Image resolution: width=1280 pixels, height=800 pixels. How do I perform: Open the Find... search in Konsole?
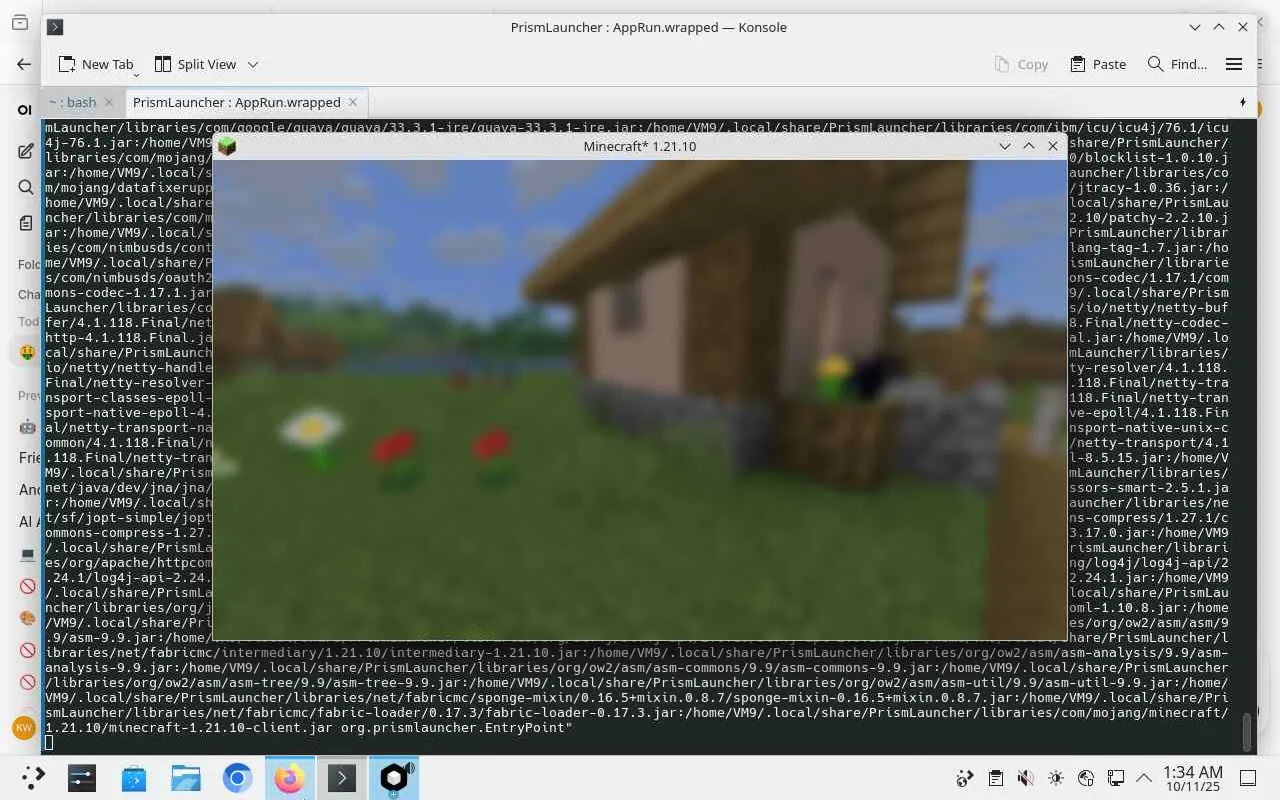click(x=1177, y=64)
